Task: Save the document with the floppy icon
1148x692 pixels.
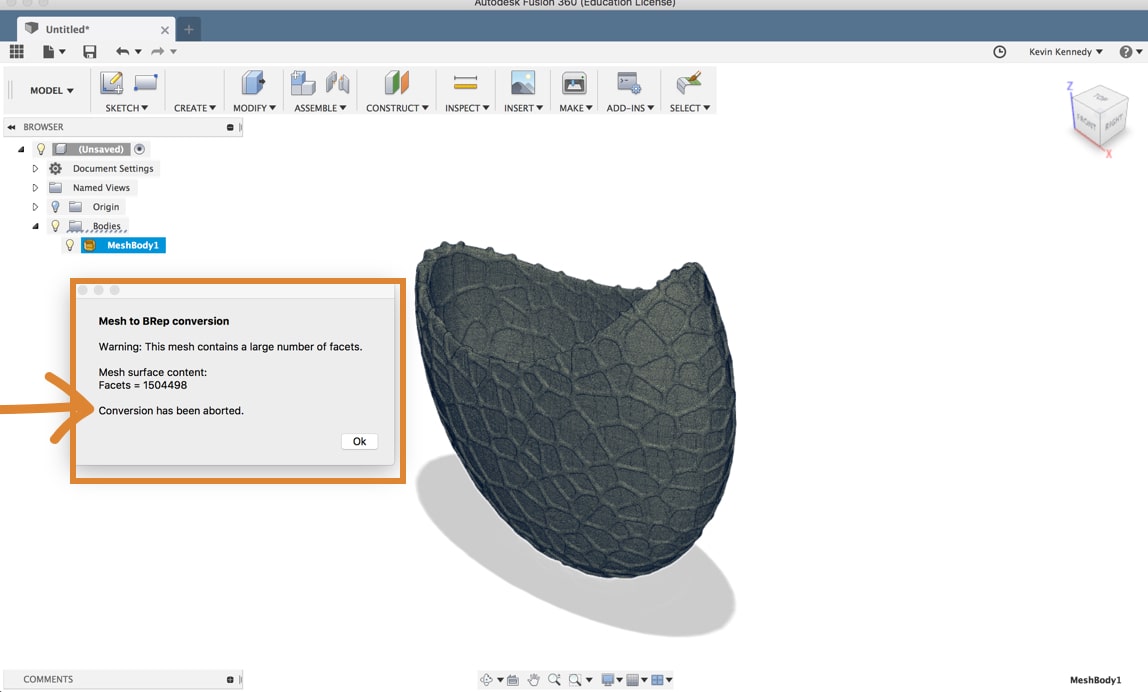Action: pos(89,51)
